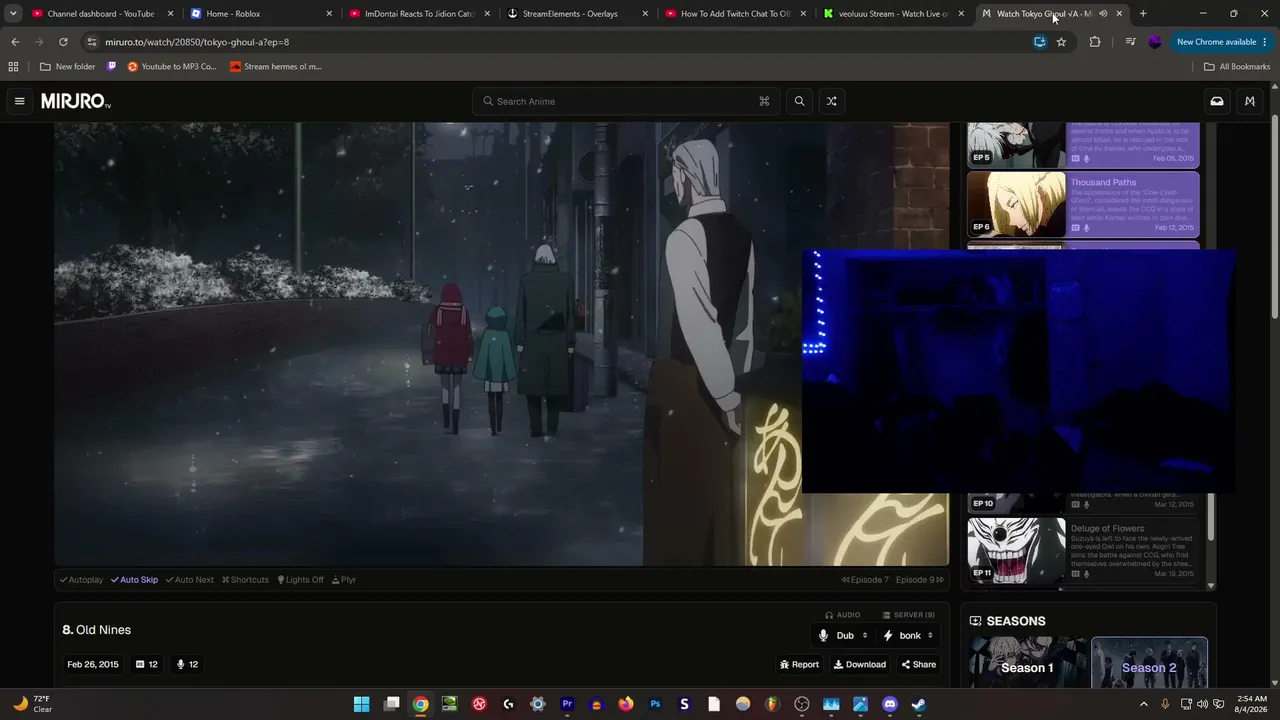Open OBS Studio from the taskbar

click(x=802, y=704)
